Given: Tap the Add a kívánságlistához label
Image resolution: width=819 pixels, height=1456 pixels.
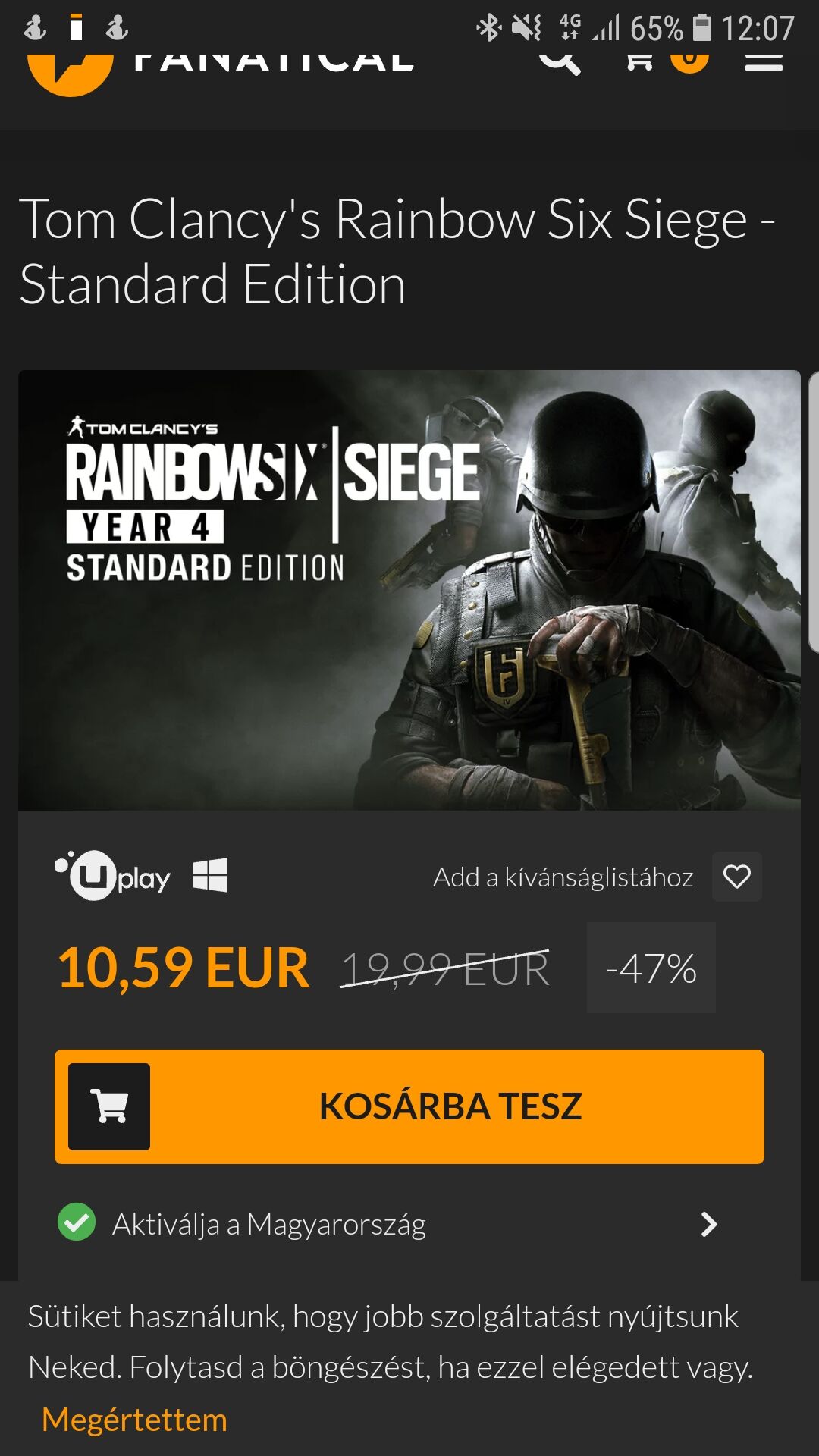Looking at the screenshot, I should click(563, 877).
